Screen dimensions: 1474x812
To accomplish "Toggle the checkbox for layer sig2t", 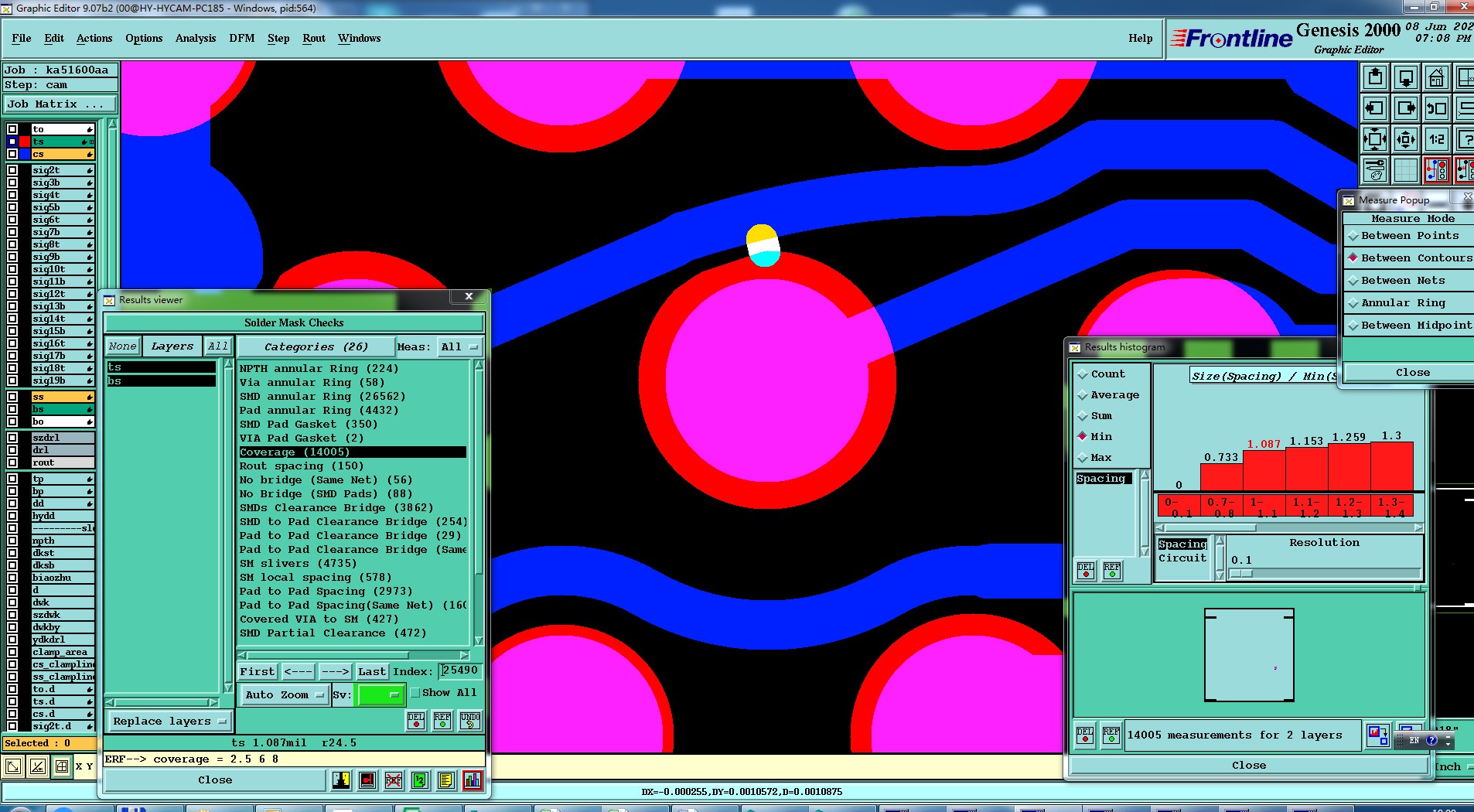I will pyautogui.click(x=12, y=170).
